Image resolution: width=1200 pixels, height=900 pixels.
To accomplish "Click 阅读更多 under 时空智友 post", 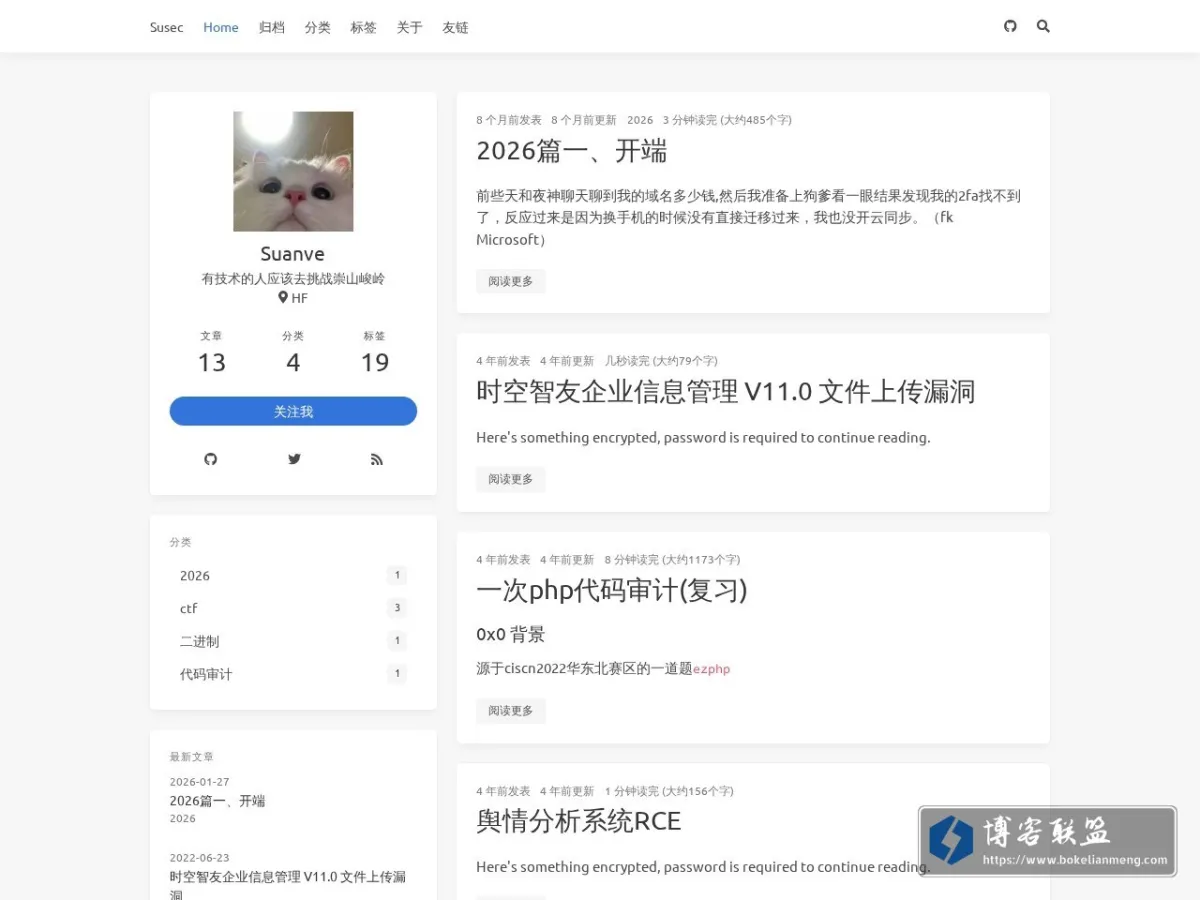I will [511, 479].
